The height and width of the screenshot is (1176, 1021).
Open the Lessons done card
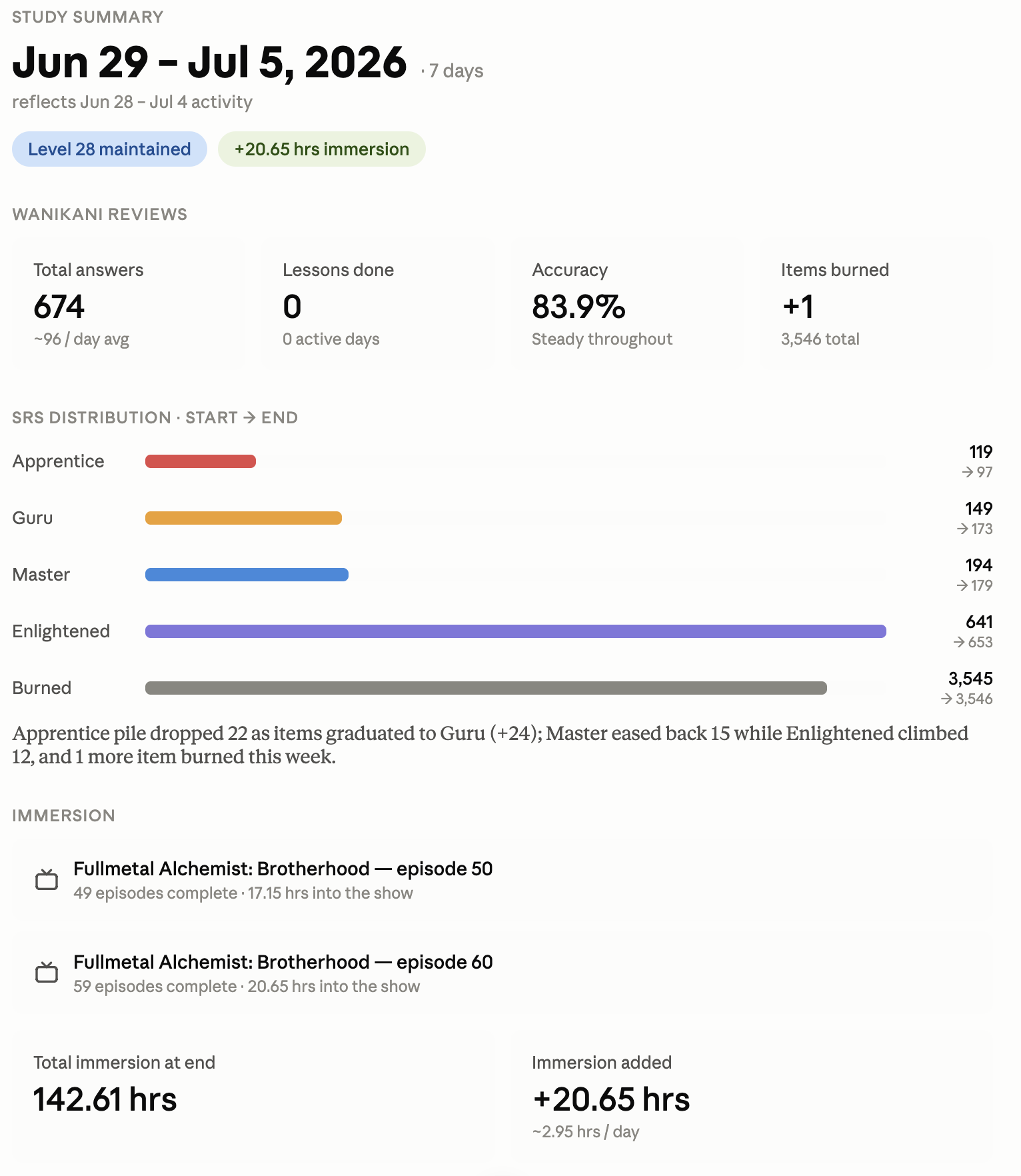pyautogui.click(x=378, y=304)
